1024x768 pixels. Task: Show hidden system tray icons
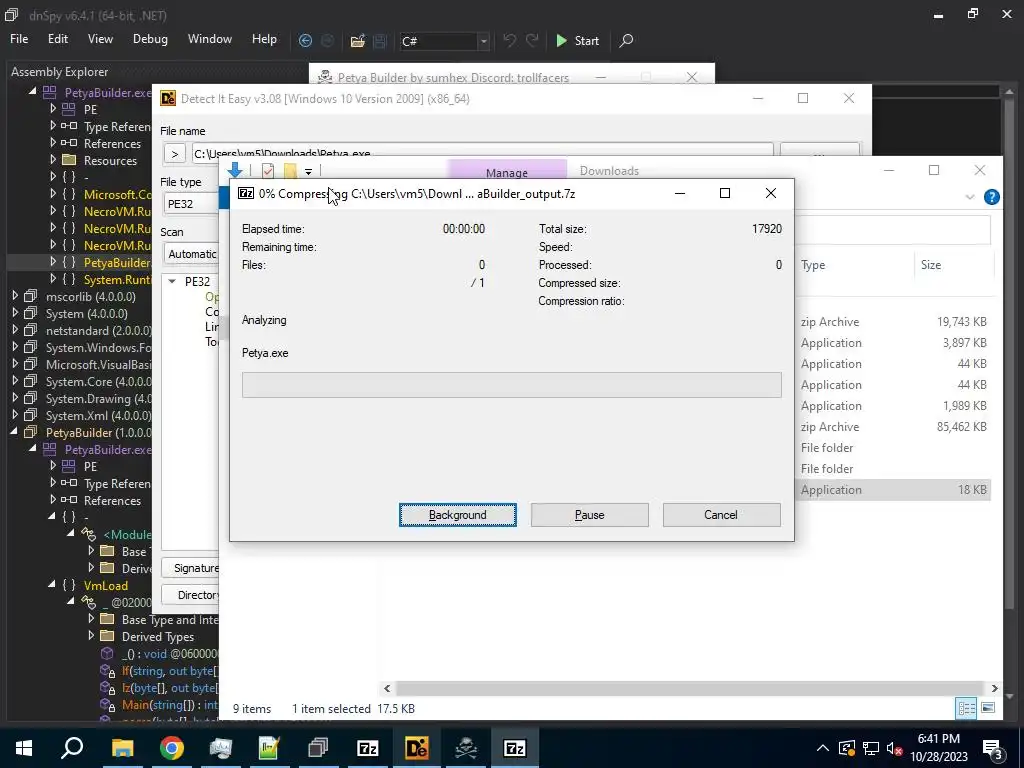(x=823, y=748)
